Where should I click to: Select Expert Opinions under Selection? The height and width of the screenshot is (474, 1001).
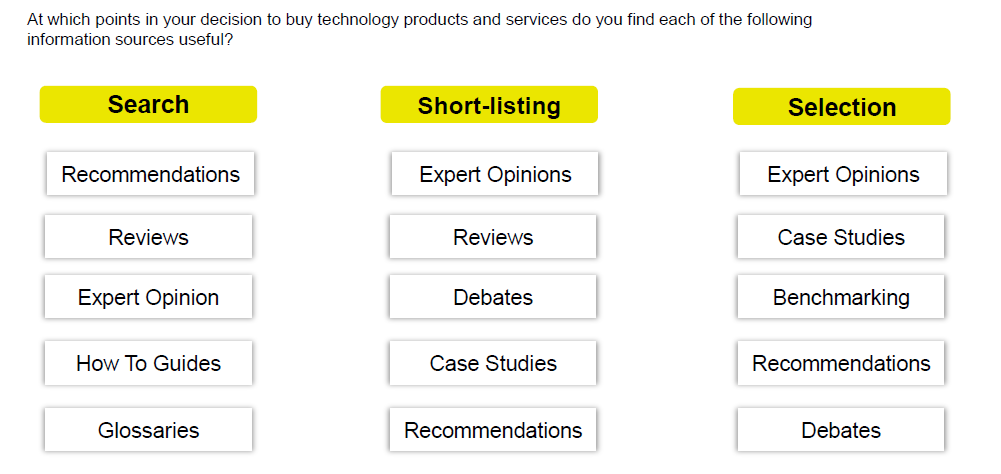(843, 174)
